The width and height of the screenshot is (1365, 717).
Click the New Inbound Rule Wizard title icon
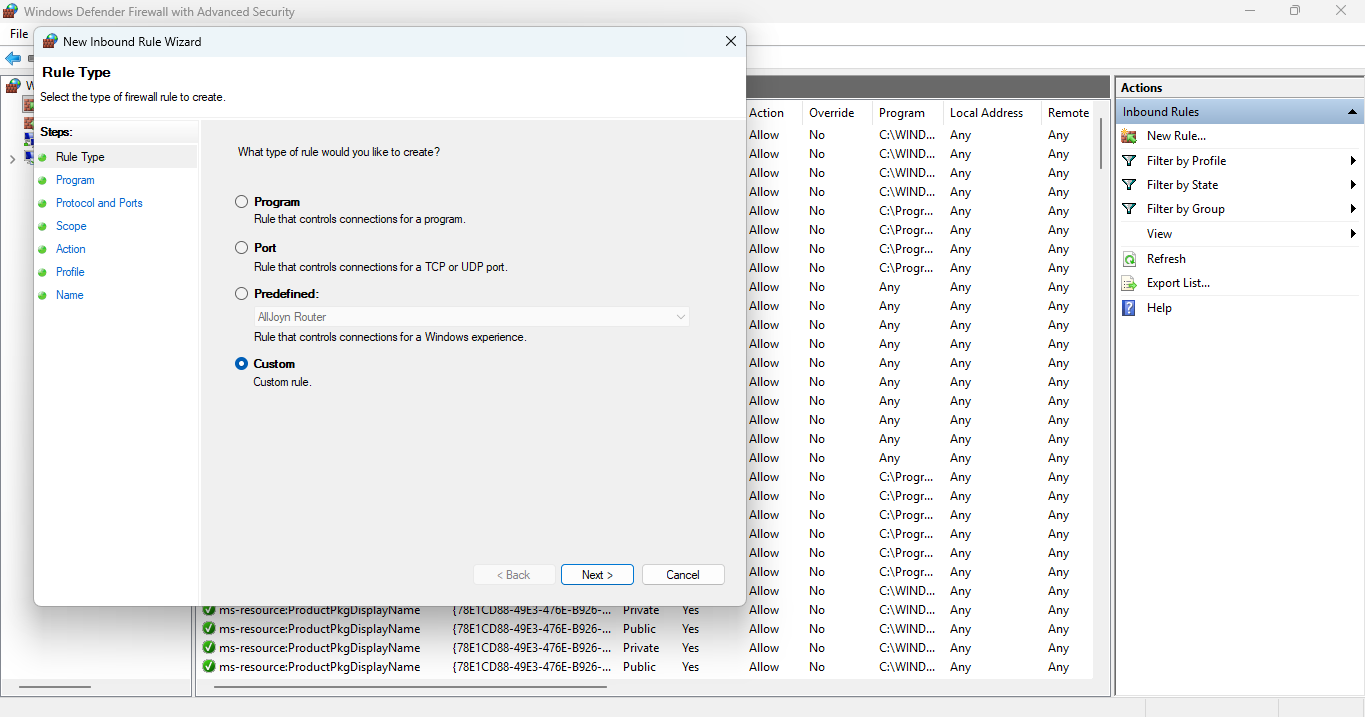pos(50,42)
